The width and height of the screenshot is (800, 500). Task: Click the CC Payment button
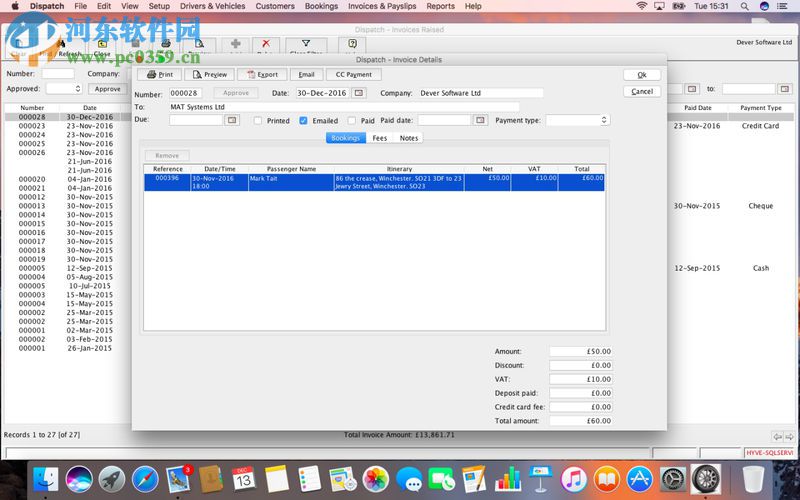click(x=354, y=74)
